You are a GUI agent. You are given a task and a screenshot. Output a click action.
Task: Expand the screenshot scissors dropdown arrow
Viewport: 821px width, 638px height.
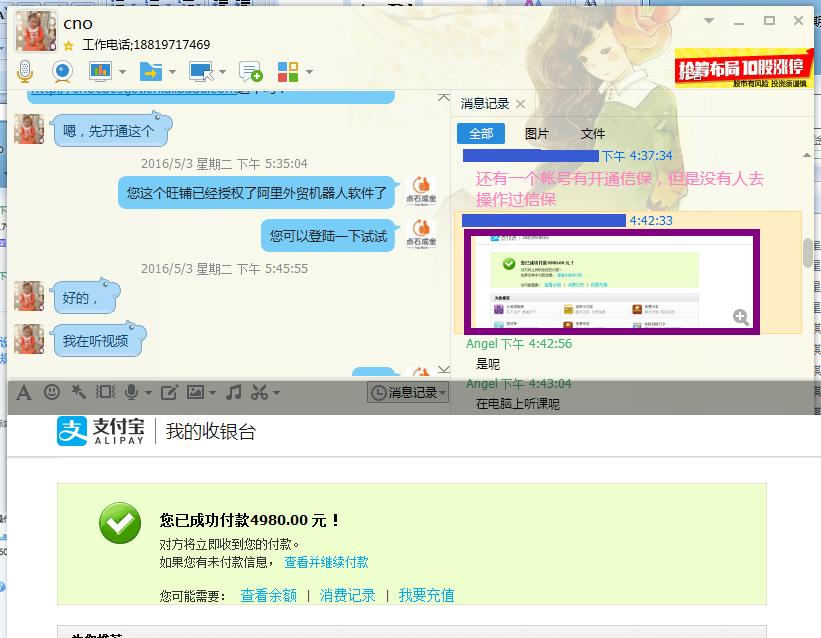[x=276, y=392]
